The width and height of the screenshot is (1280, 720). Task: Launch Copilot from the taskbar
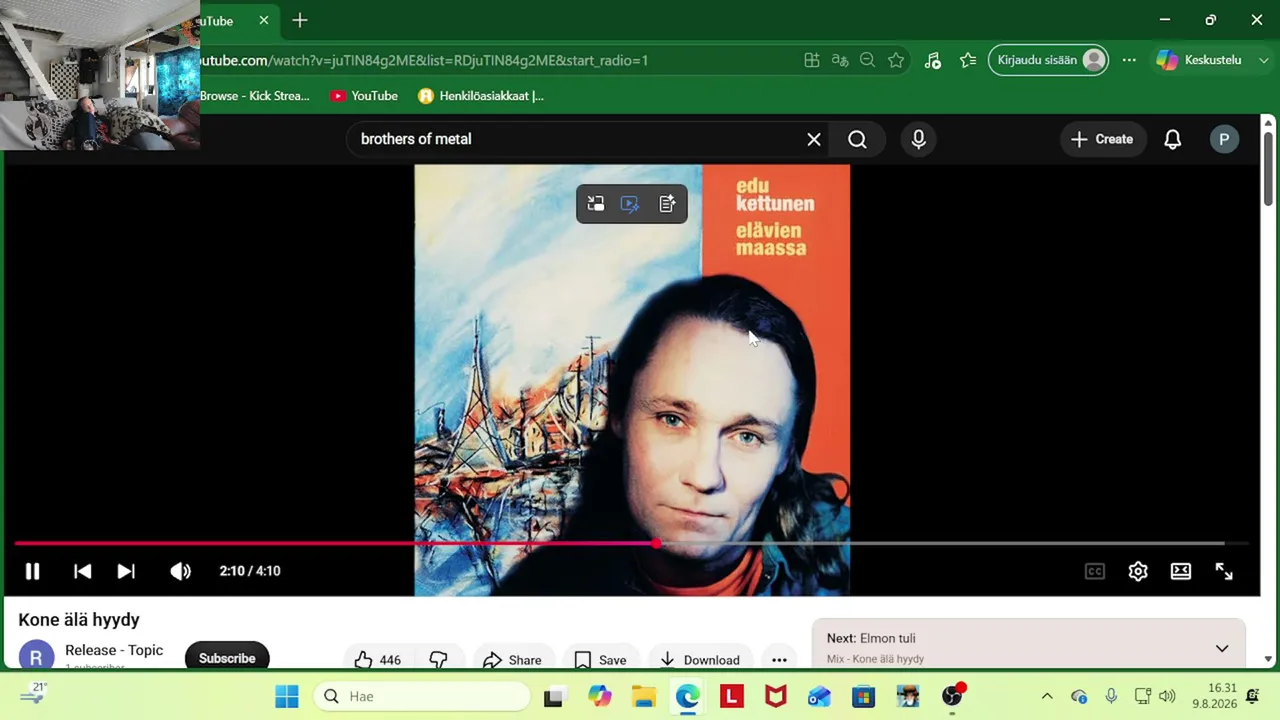(599, 696)
